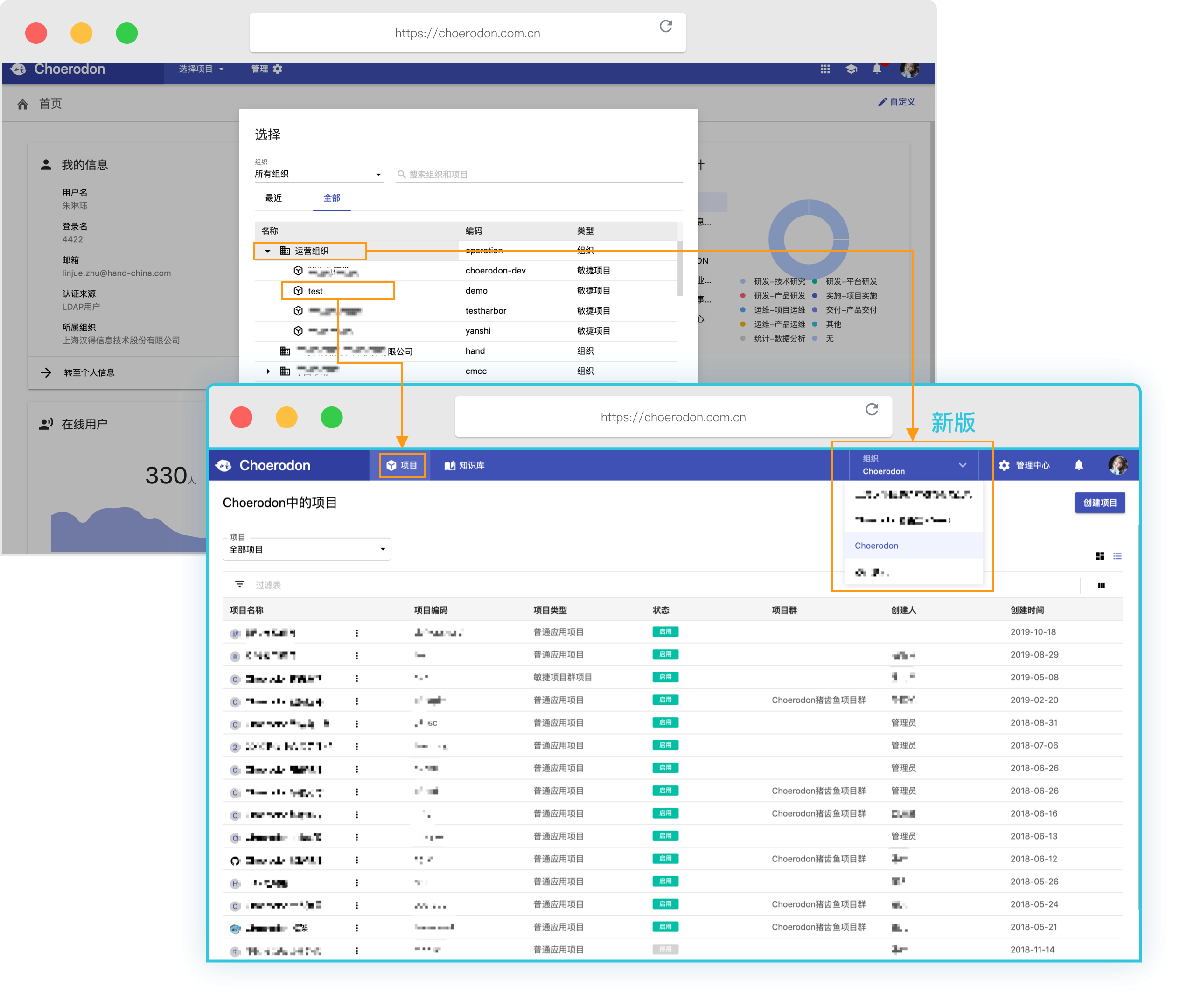Open more actions for 2018-08-31 project row
Viewport: 1187px width, 1008px height.
(x=356, y=724)
